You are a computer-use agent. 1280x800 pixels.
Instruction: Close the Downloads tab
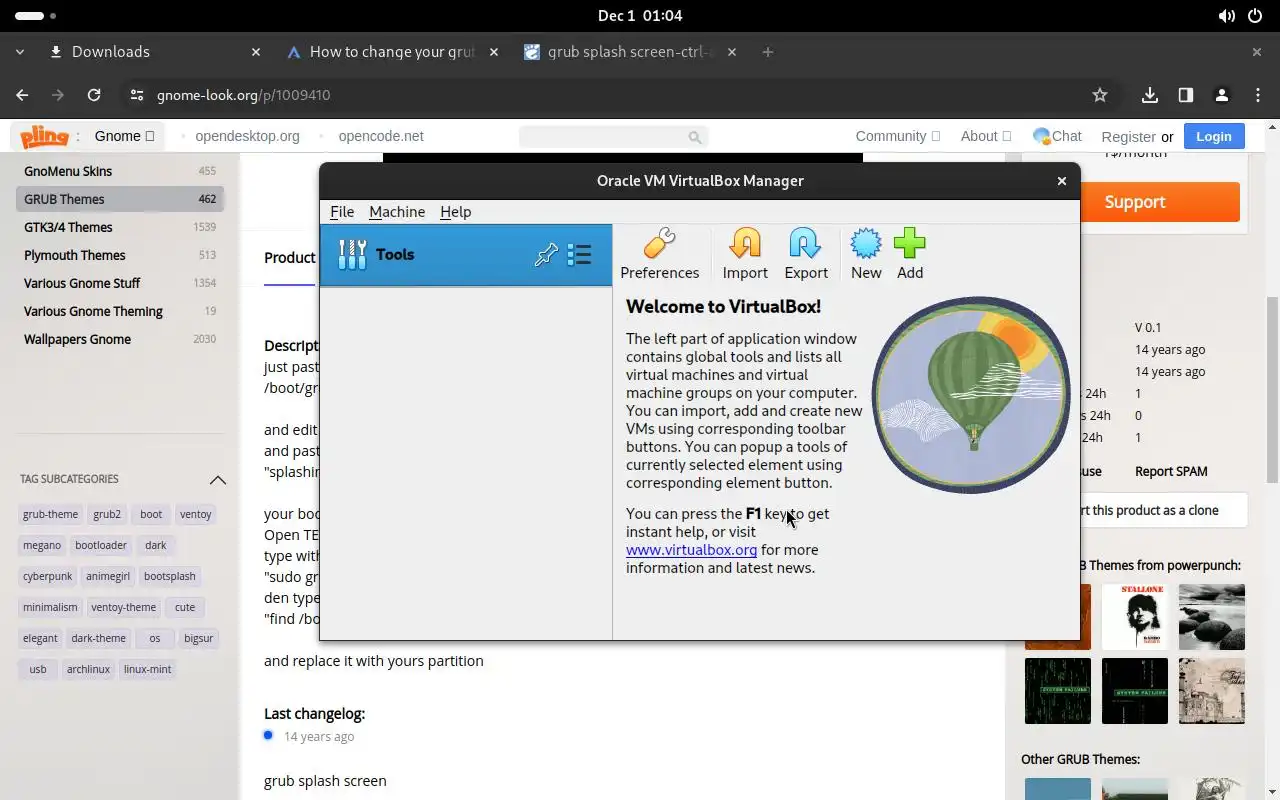[256, 52]
